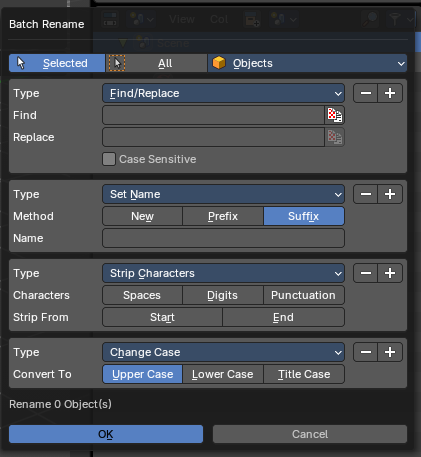Cancel the Batch Rename dialog
The height and width of the screenshot is (457, 421).
[x=310, y=434]
